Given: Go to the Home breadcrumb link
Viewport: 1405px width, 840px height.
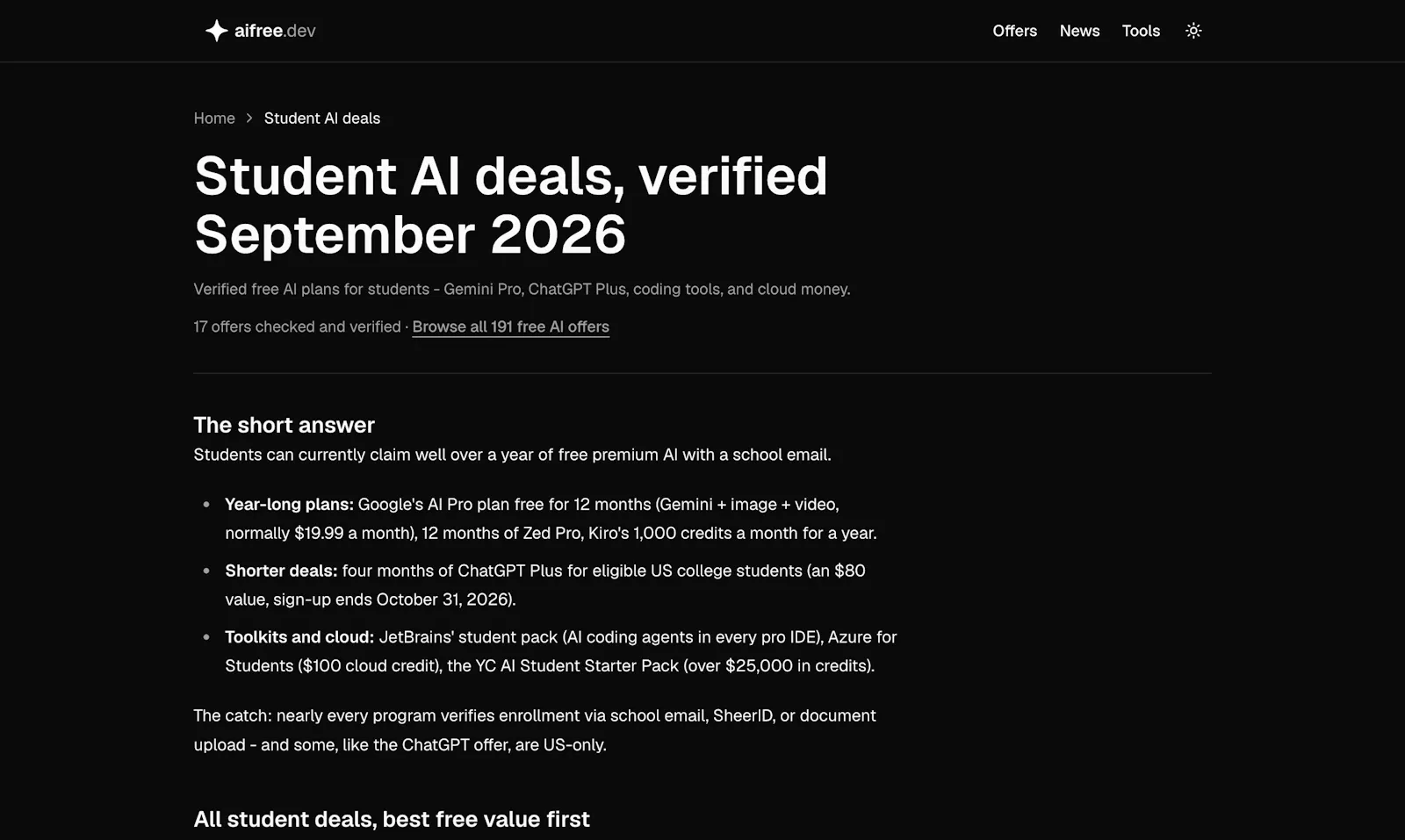Looking at the screenshot, I should [x=214, y=118].
